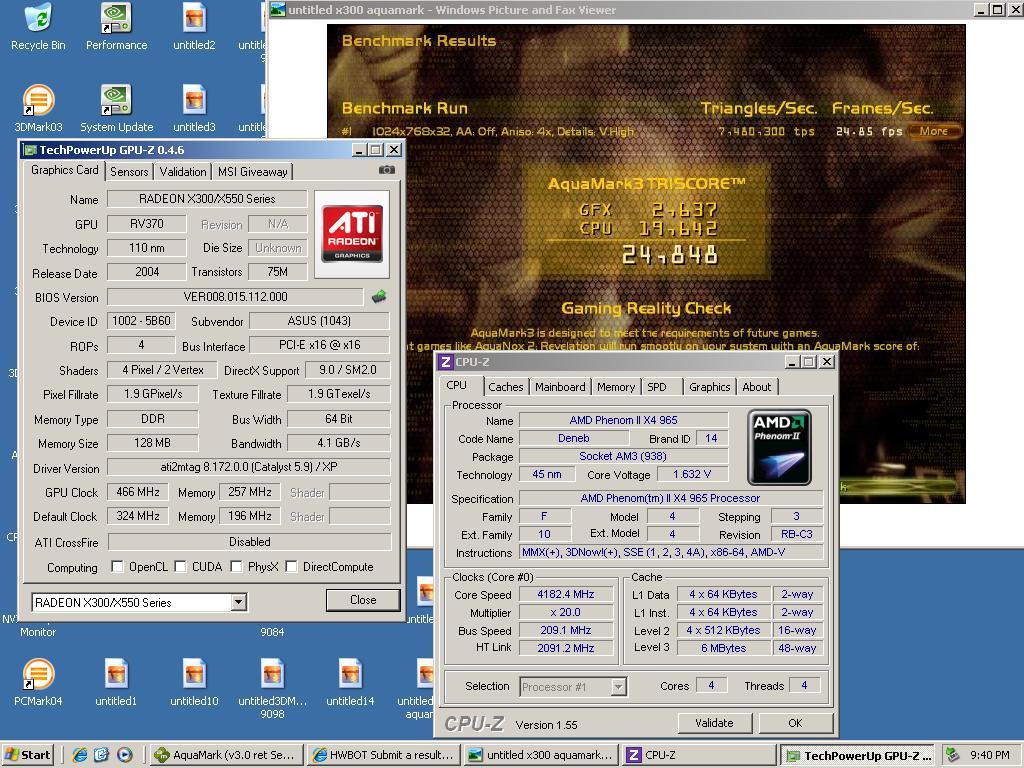Screen dimensions: 1024x768
Task: Switch to HWBOT Submit a result taskbar button
Action: (x=383, y=755)
